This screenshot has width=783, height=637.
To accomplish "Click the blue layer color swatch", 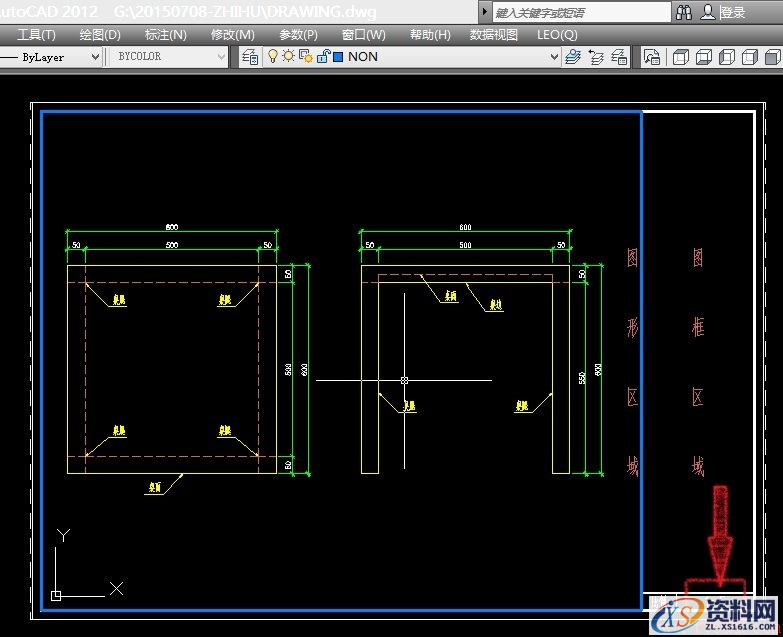I will point(338,57).
